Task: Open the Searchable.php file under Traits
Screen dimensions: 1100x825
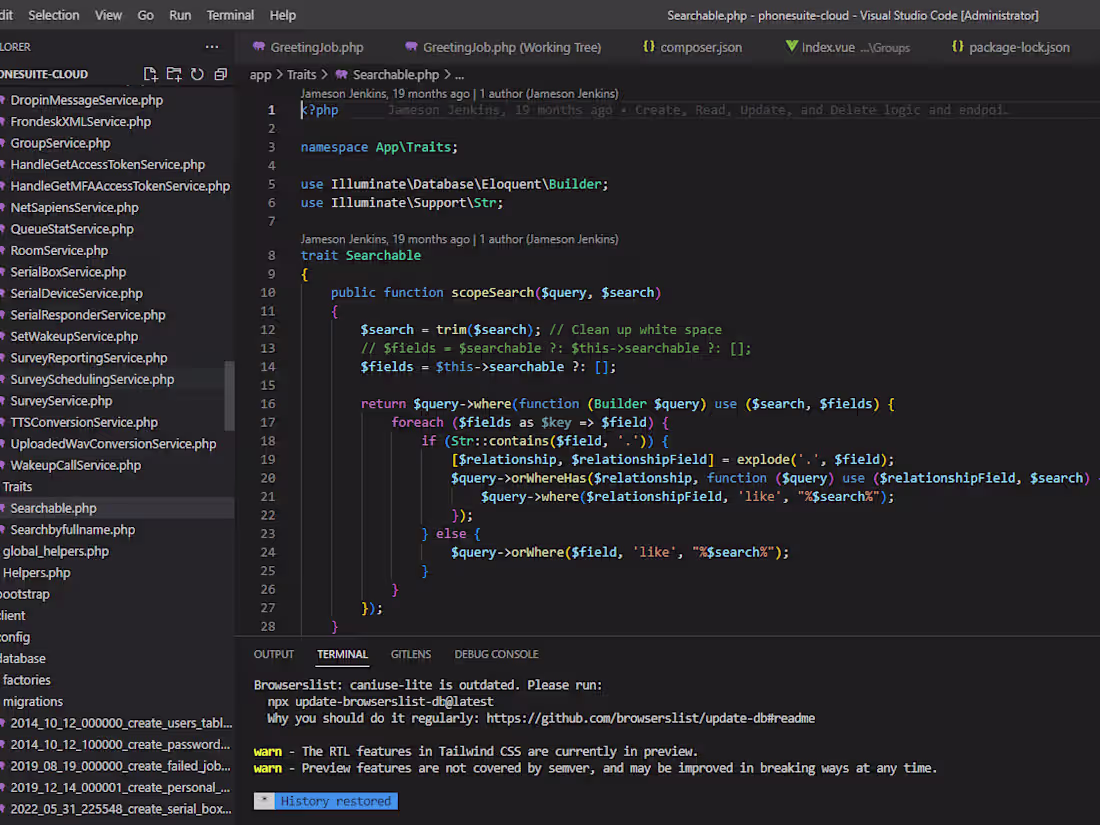Action: click(55, 507)
